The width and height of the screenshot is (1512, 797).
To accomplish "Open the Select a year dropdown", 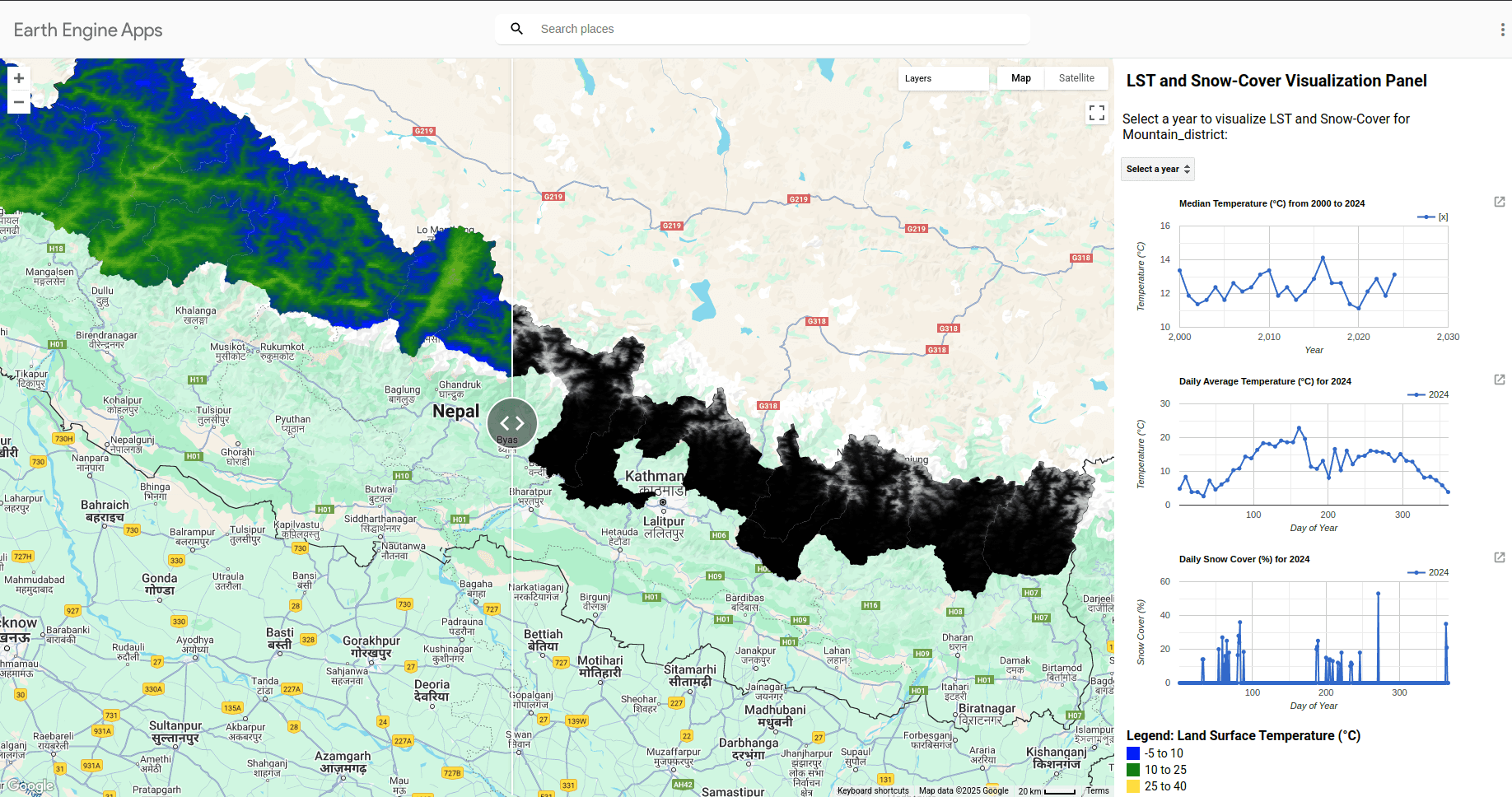I will [x=1157, y=169].
